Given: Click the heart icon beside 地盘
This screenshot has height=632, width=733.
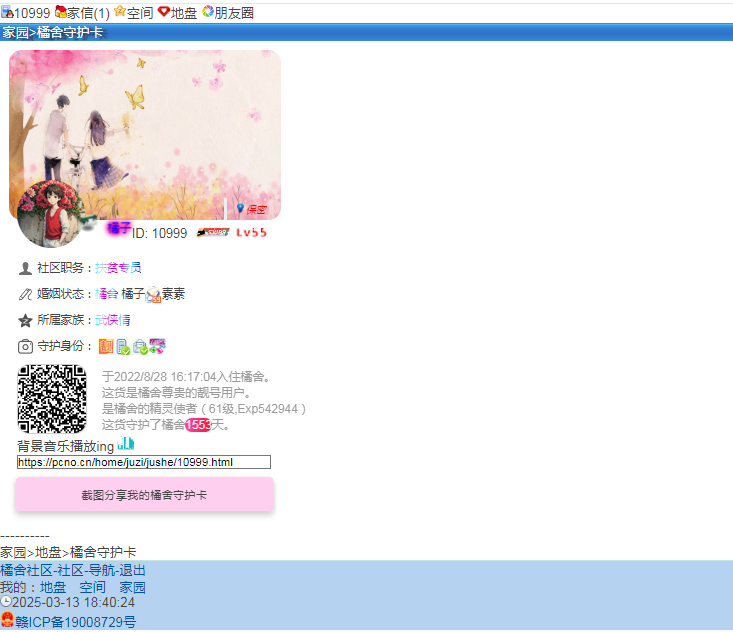Looking at the screenshot, I should (x=164, y=12).
